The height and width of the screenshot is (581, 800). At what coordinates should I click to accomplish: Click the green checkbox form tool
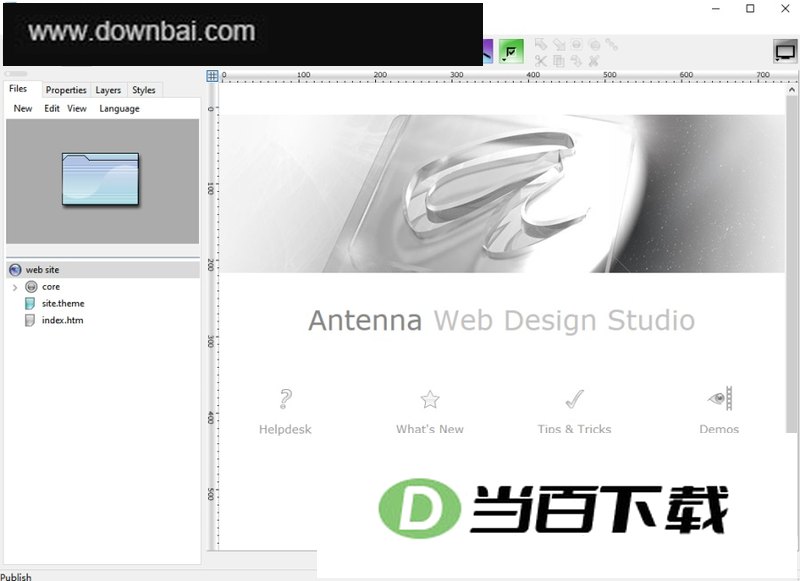[x=511, y=52]
